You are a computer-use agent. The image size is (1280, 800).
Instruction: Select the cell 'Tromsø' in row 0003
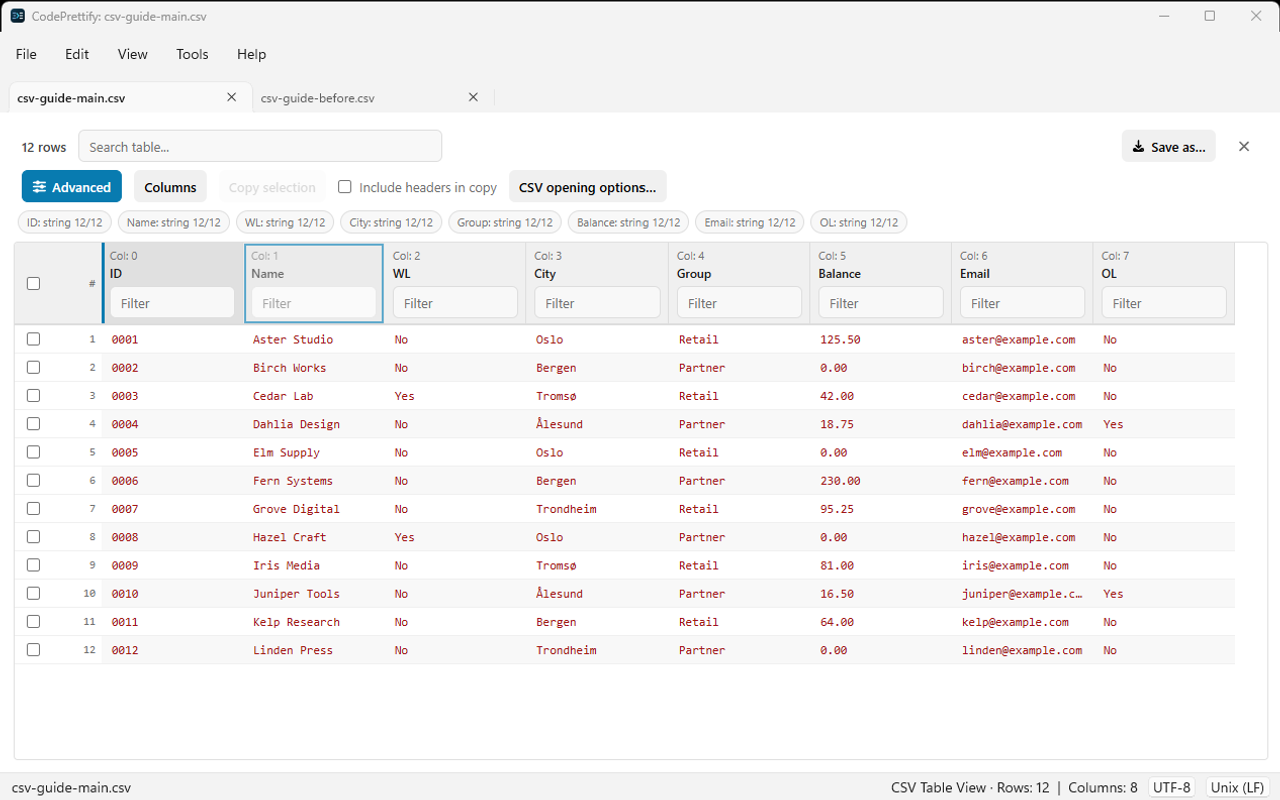click(556, 396)
